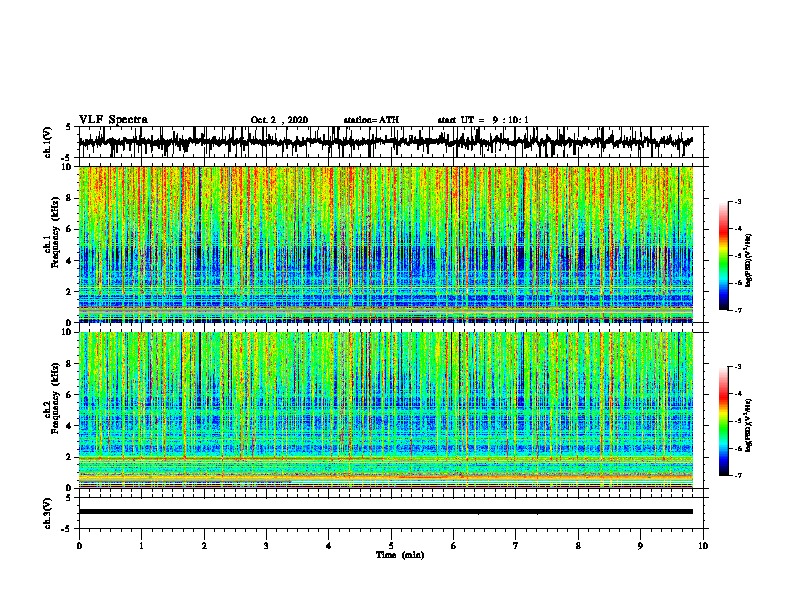
Task: Click the 'Time (min)' axis label
Action: click(400, 555)
